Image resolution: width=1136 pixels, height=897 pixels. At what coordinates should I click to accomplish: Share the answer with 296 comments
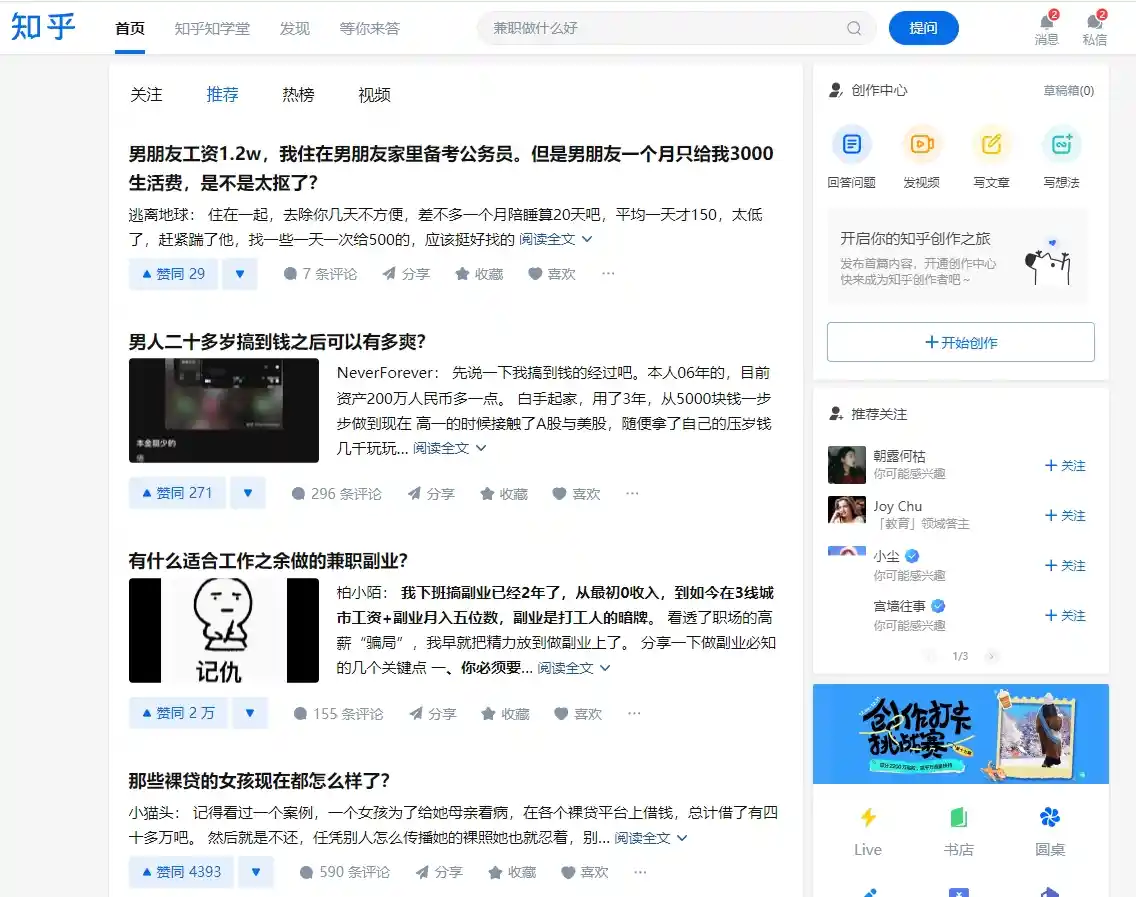(431, 493)
